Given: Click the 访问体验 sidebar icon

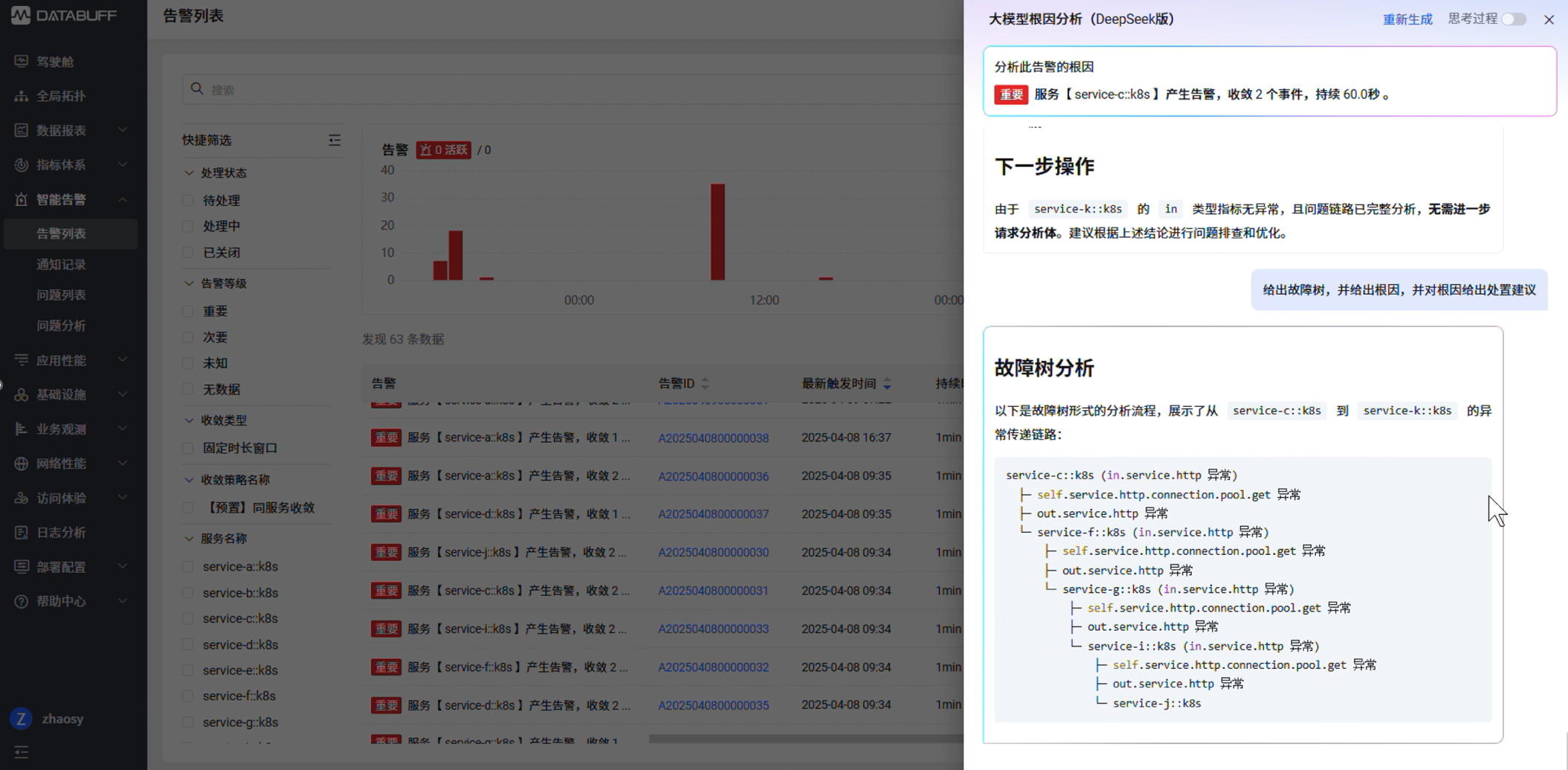Looking at the screenshot, I should tap(22, 498).
